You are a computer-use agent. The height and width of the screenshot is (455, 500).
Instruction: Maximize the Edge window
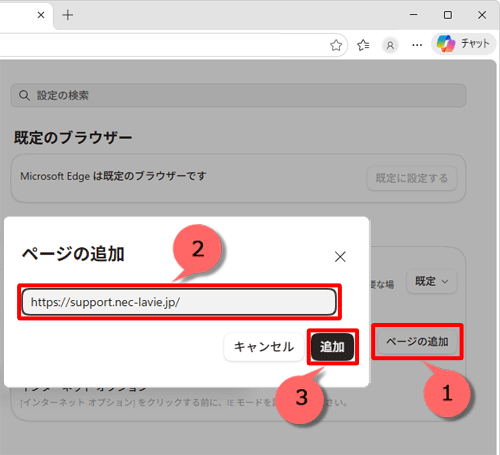448,15
